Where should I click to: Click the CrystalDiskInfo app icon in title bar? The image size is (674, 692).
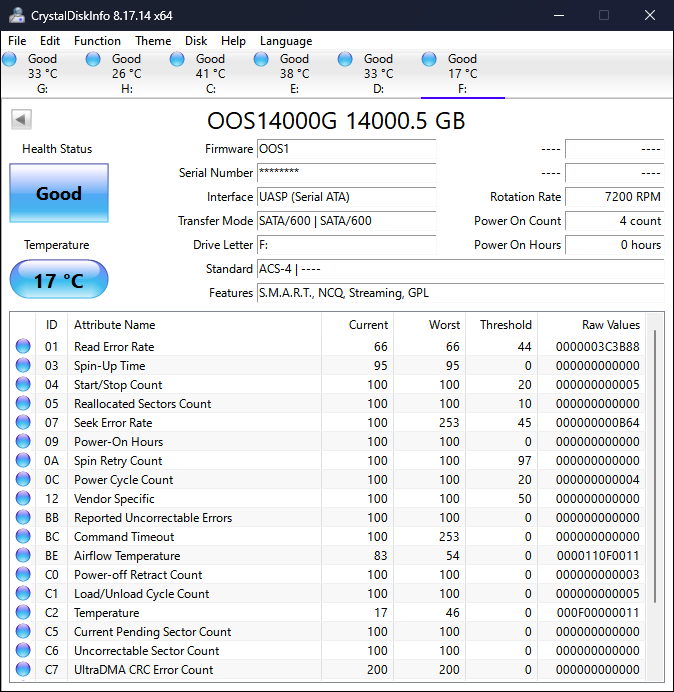coord(17,15)
